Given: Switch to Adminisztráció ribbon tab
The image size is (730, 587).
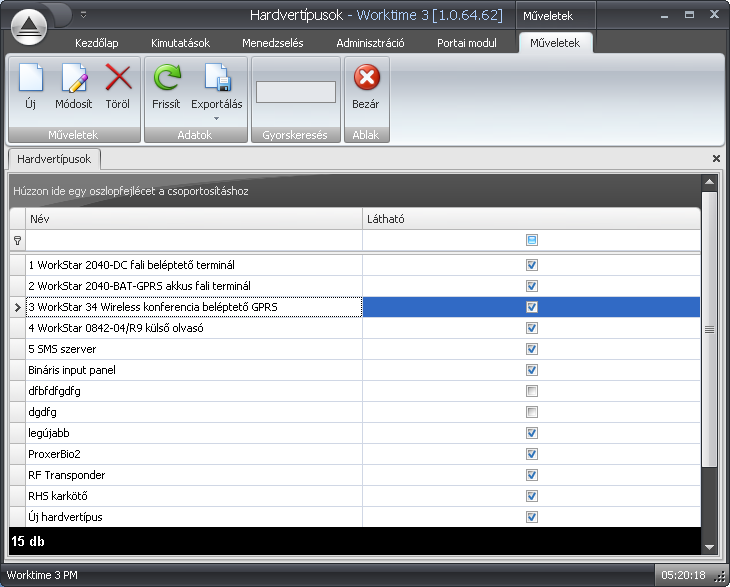Looking at the screenshot, I should pyautogui.click(x=370, y=43).
